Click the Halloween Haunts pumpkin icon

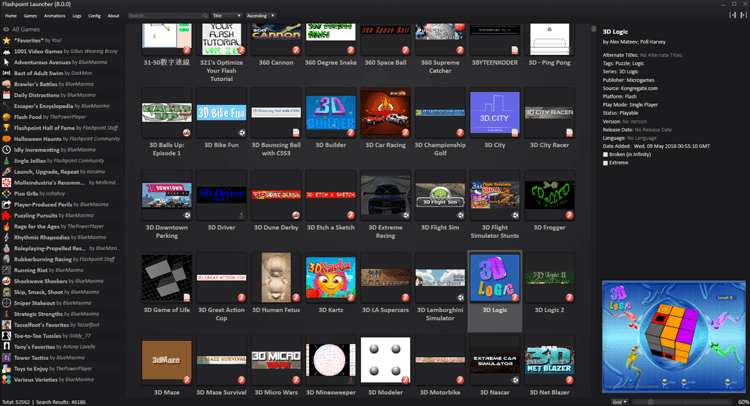pos(6,139)
